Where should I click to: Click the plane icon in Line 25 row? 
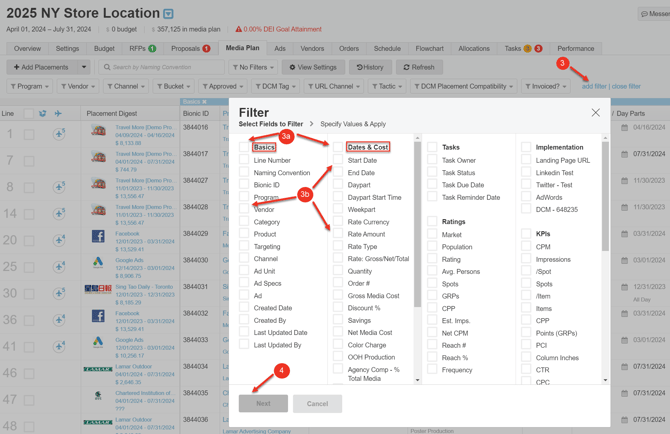[x=59, y=267]
